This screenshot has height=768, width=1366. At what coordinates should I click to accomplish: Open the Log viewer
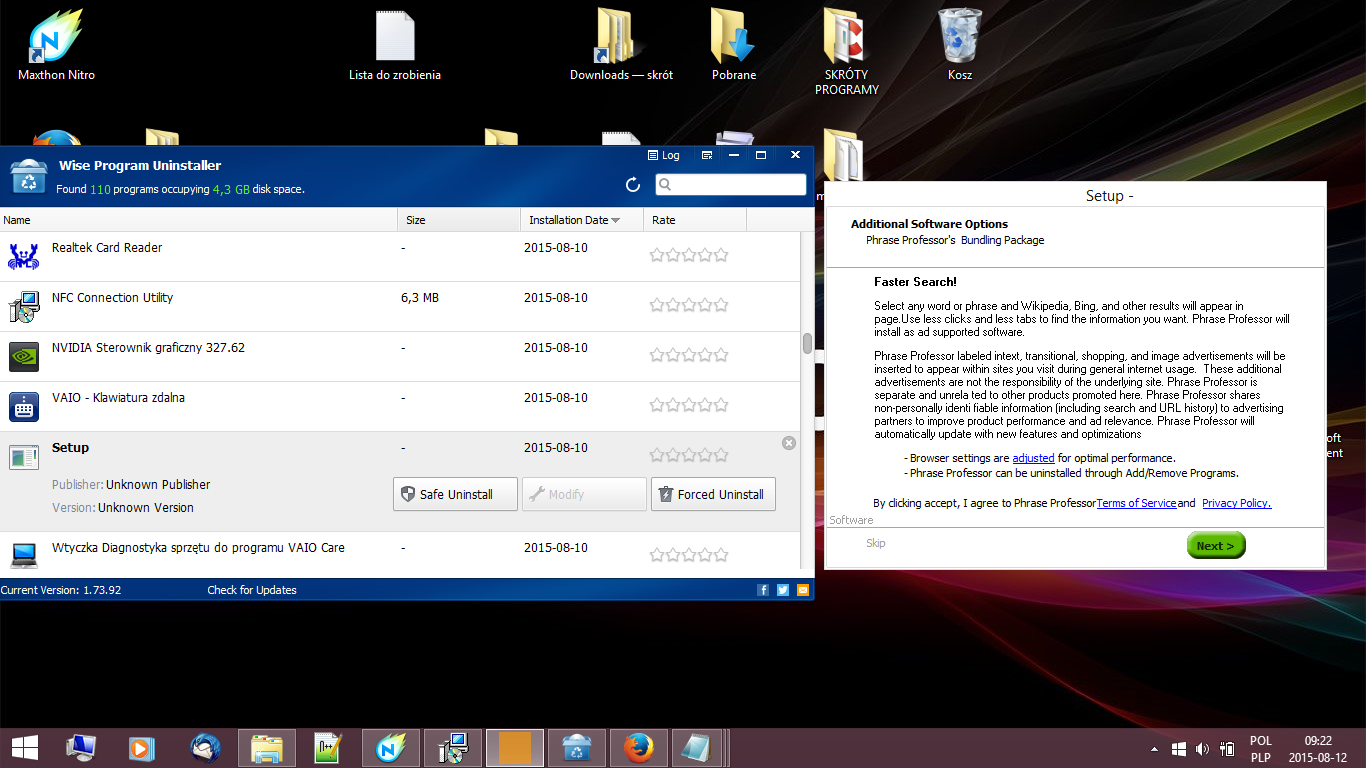664,155
